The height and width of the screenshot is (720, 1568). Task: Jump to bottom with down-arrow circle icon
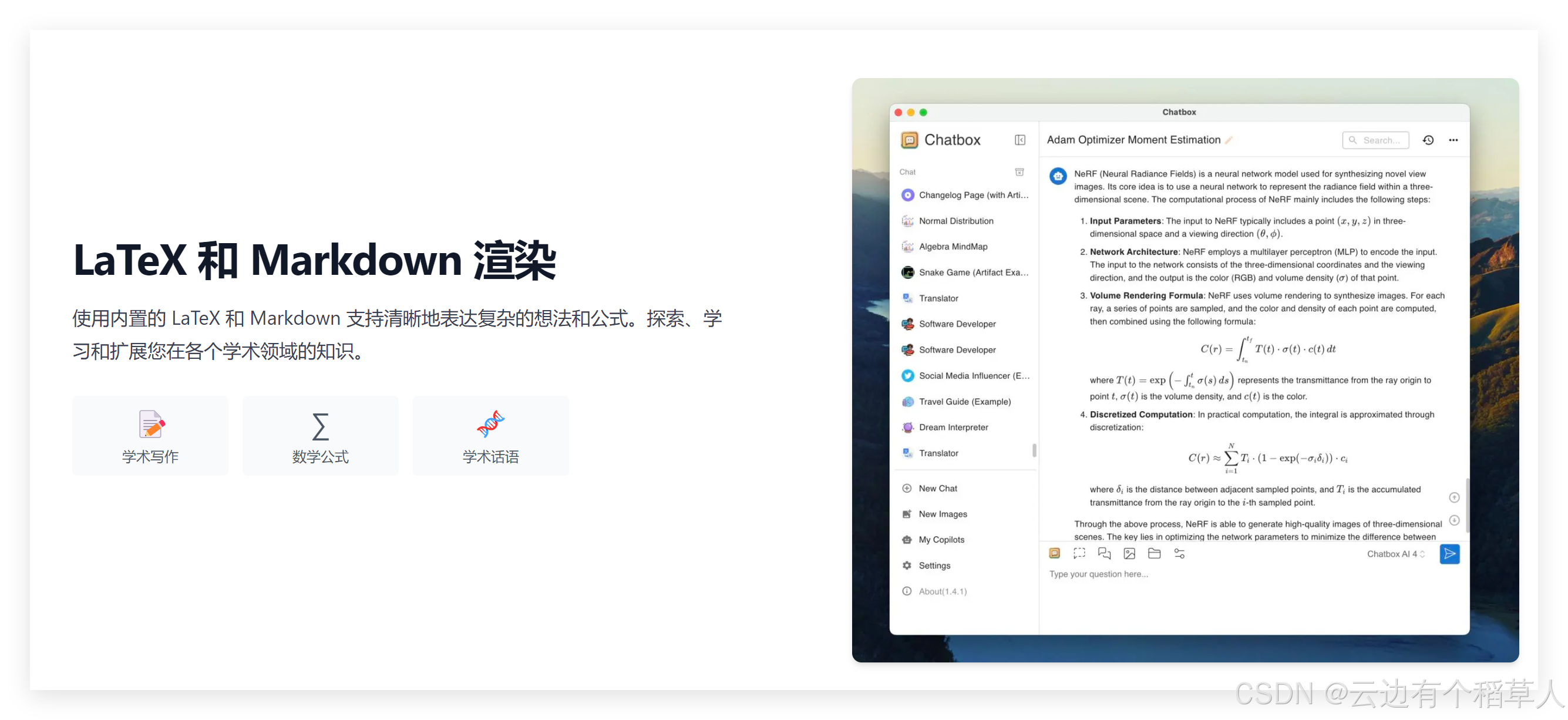coord(1453,520)
